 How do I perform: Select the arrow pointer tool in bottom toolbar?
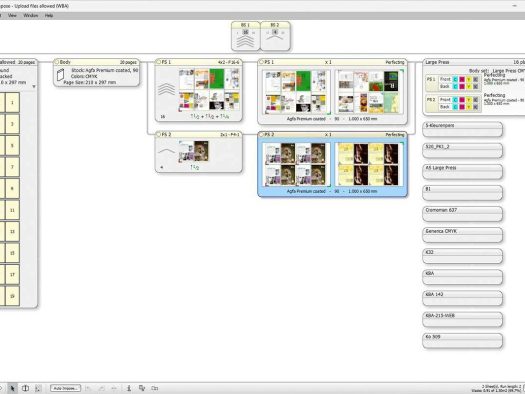coord(12,388)
